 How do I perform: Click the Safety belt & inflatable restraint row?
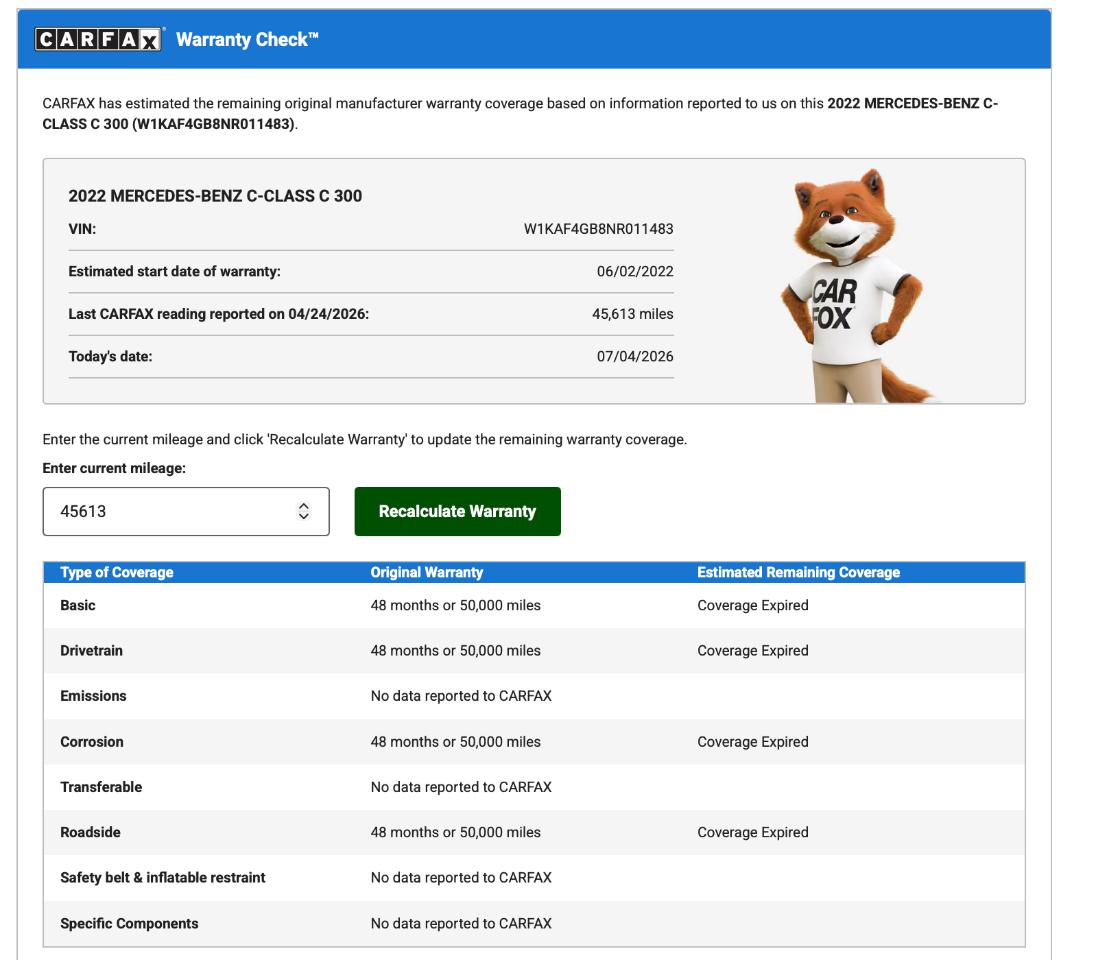(x=534, y=877)
